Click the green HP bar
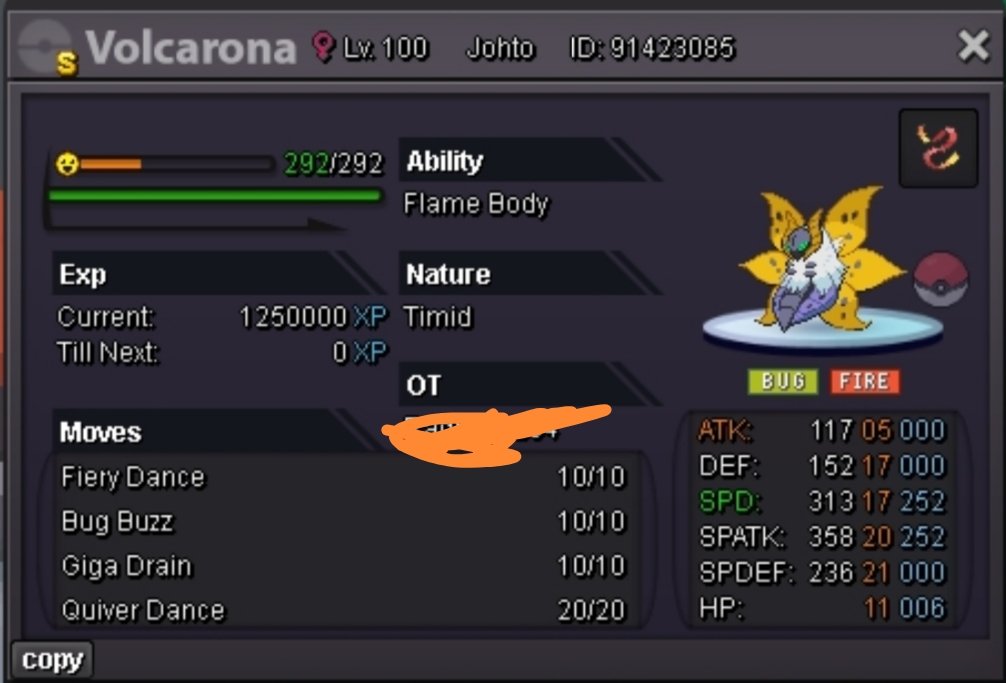This screenshot has width=1006, height=683. [x=215, y=195]
